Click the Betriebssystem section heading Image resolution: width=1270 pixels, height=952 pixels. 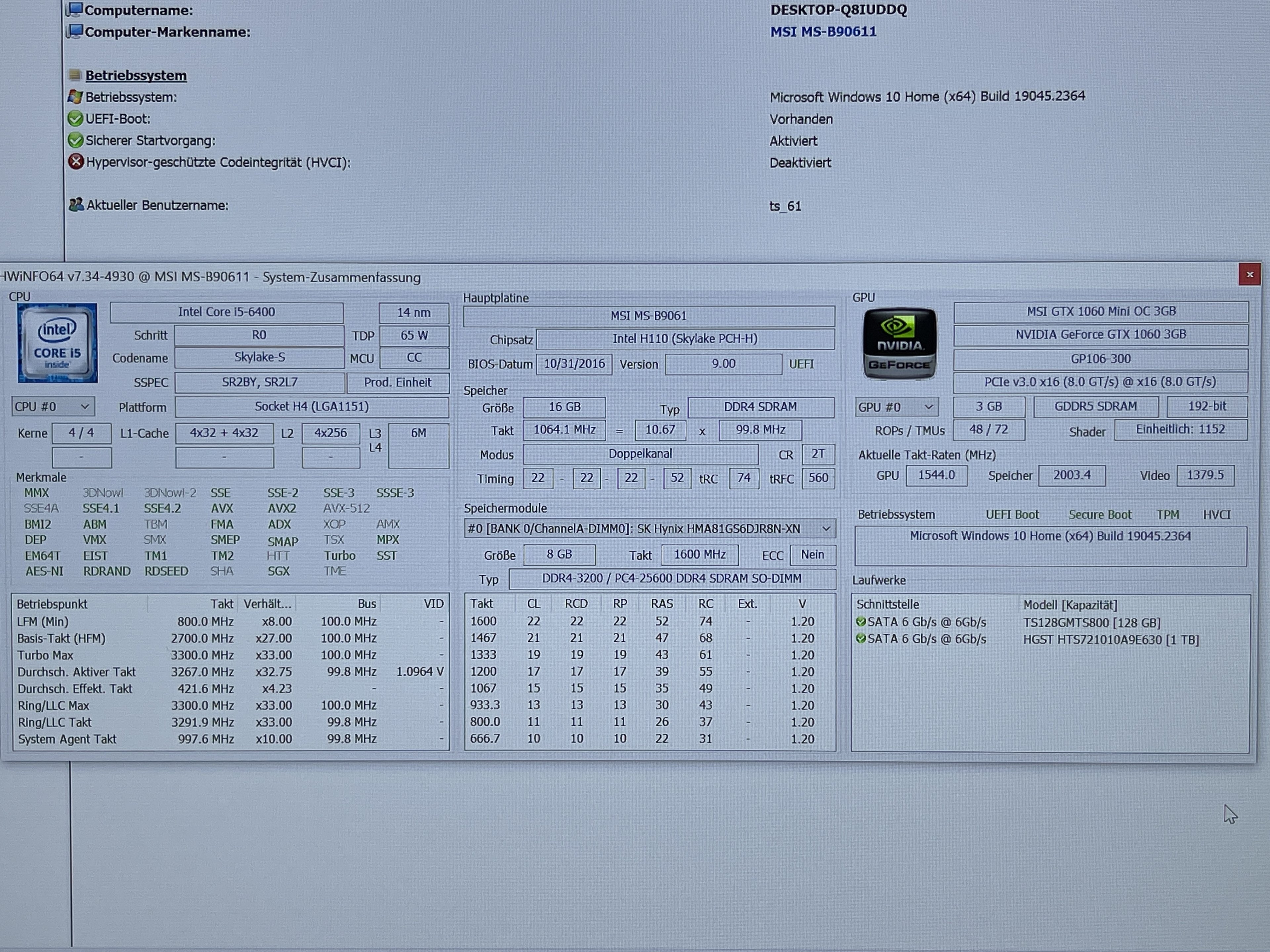pyautogui.click(x=136, y=75)
